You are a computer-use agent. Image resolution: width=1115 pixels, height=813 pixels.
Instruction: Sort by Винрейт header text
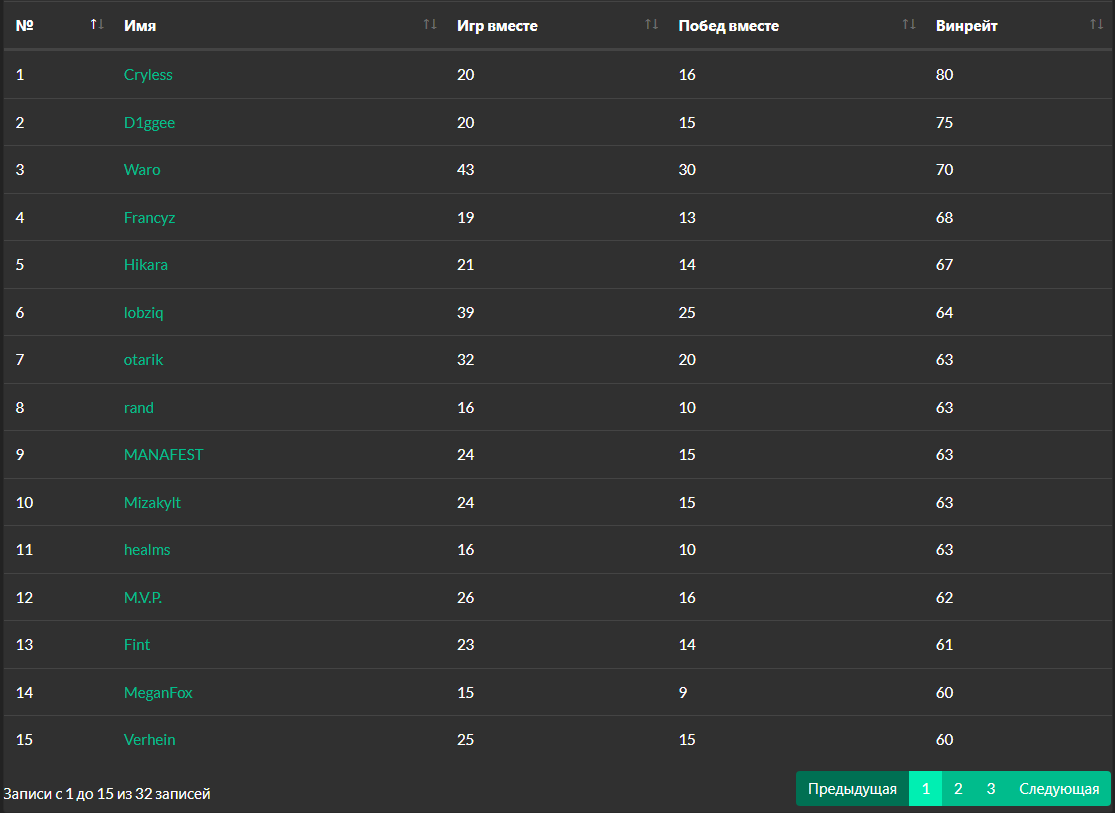pyautogui.click(x=966, y=26)
